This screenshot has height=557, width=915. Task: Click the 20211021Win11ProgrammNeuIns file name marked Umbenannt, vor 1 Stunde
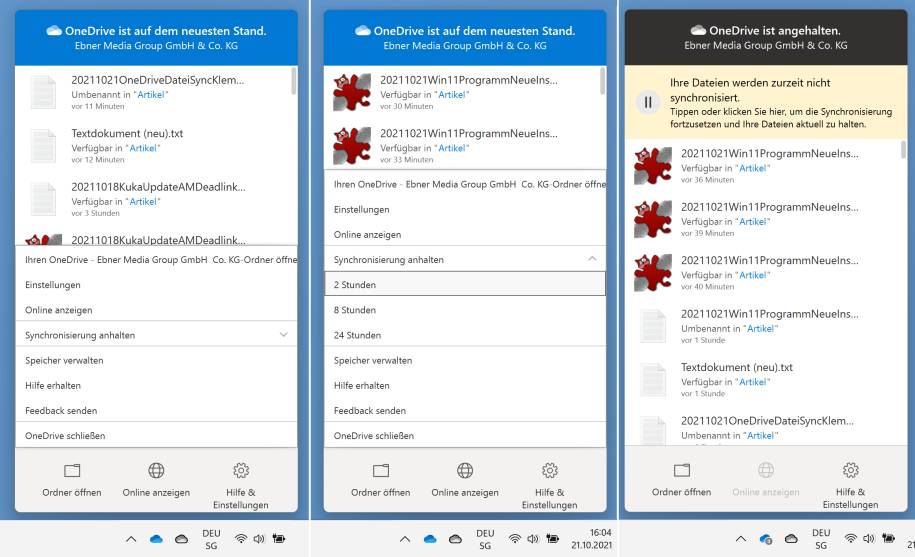[769, 314]
